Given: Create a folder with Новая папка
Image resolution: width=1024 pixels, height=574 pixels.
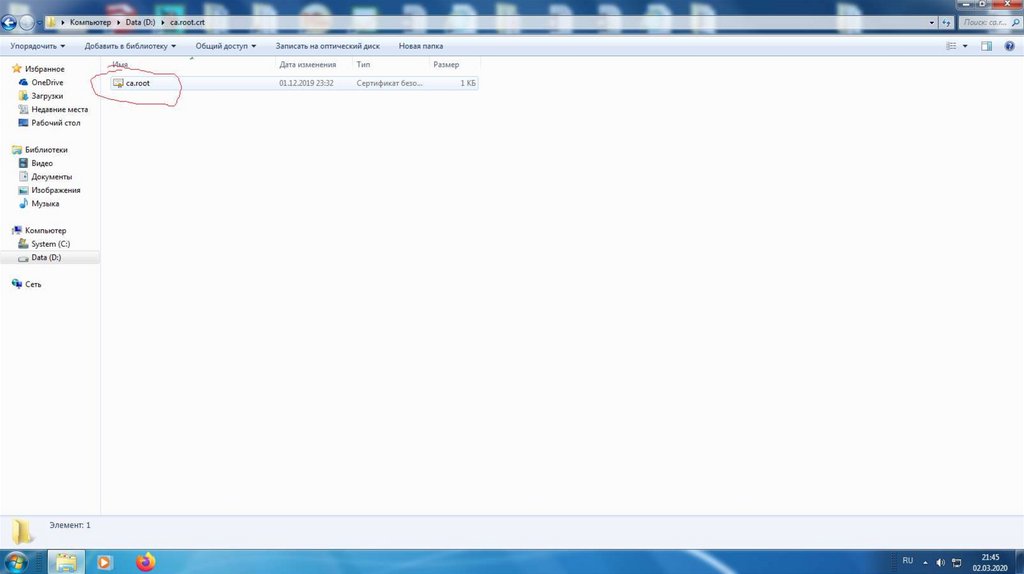Looking at the screenshot, I should pos(420,46).
